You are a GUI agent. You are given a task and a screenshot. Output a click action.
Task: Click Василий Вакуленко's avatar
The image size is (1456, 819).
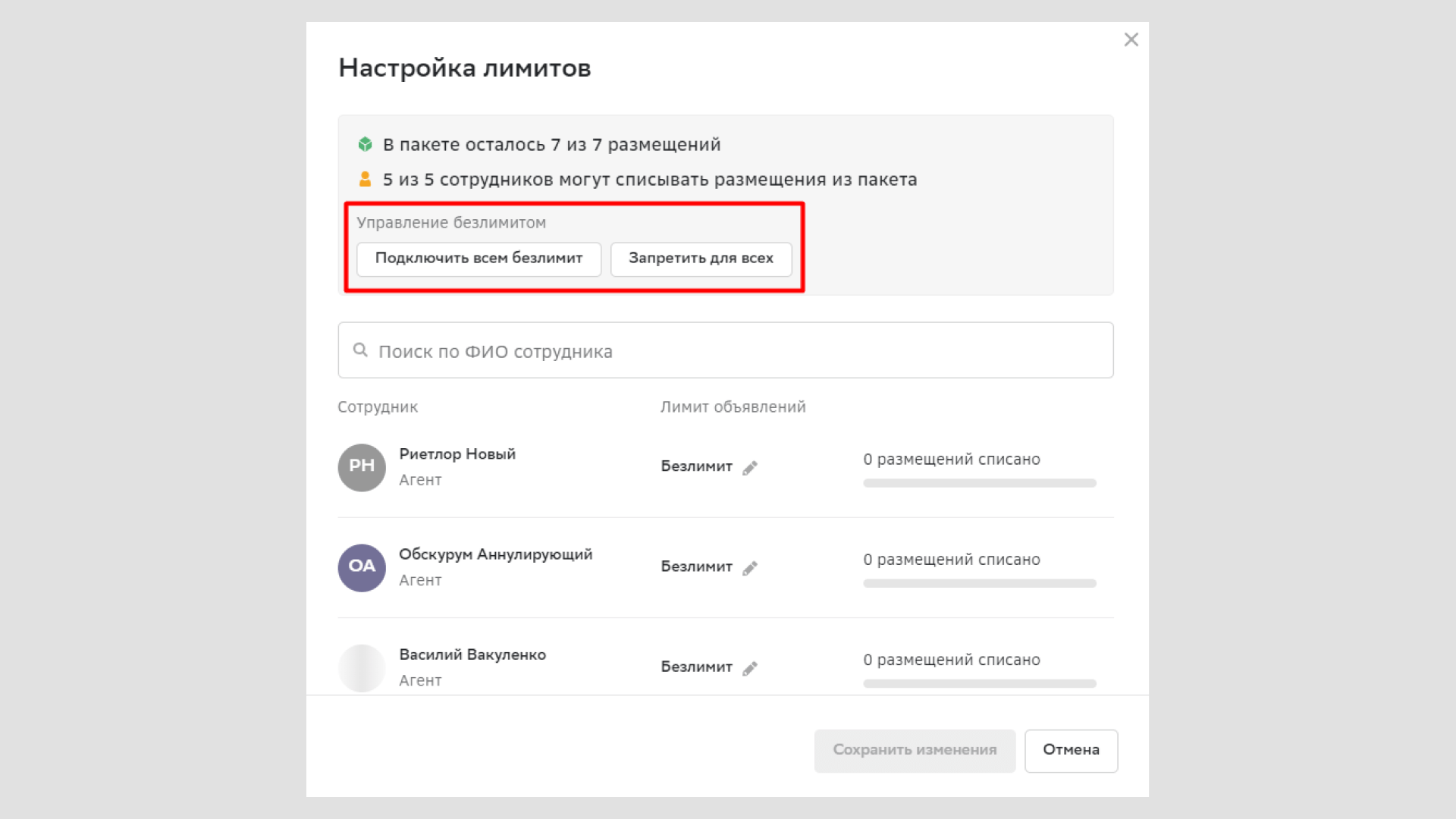click(362, 667)
